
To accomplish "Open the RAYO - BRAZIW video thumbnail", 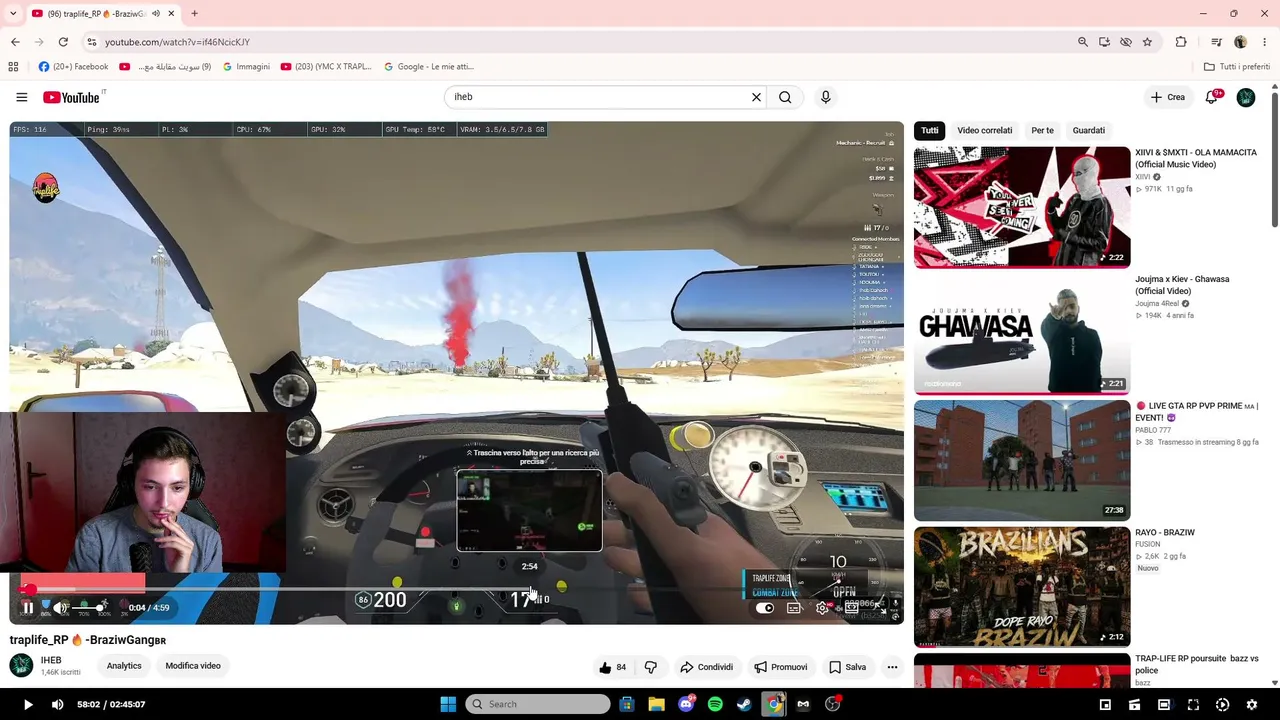I will pyautogui.click(x=1022, y=587).
